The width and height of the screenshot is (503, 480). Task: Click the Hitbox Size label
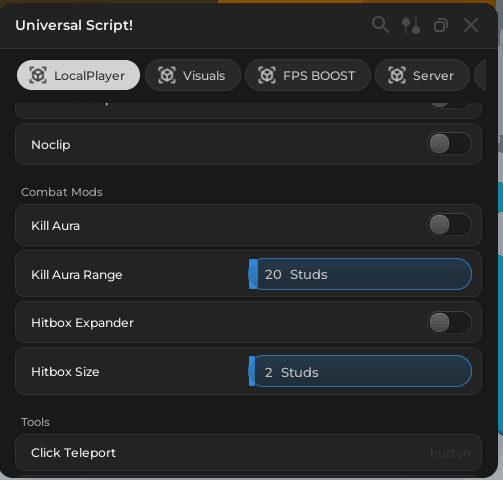[x=65, y=372]
